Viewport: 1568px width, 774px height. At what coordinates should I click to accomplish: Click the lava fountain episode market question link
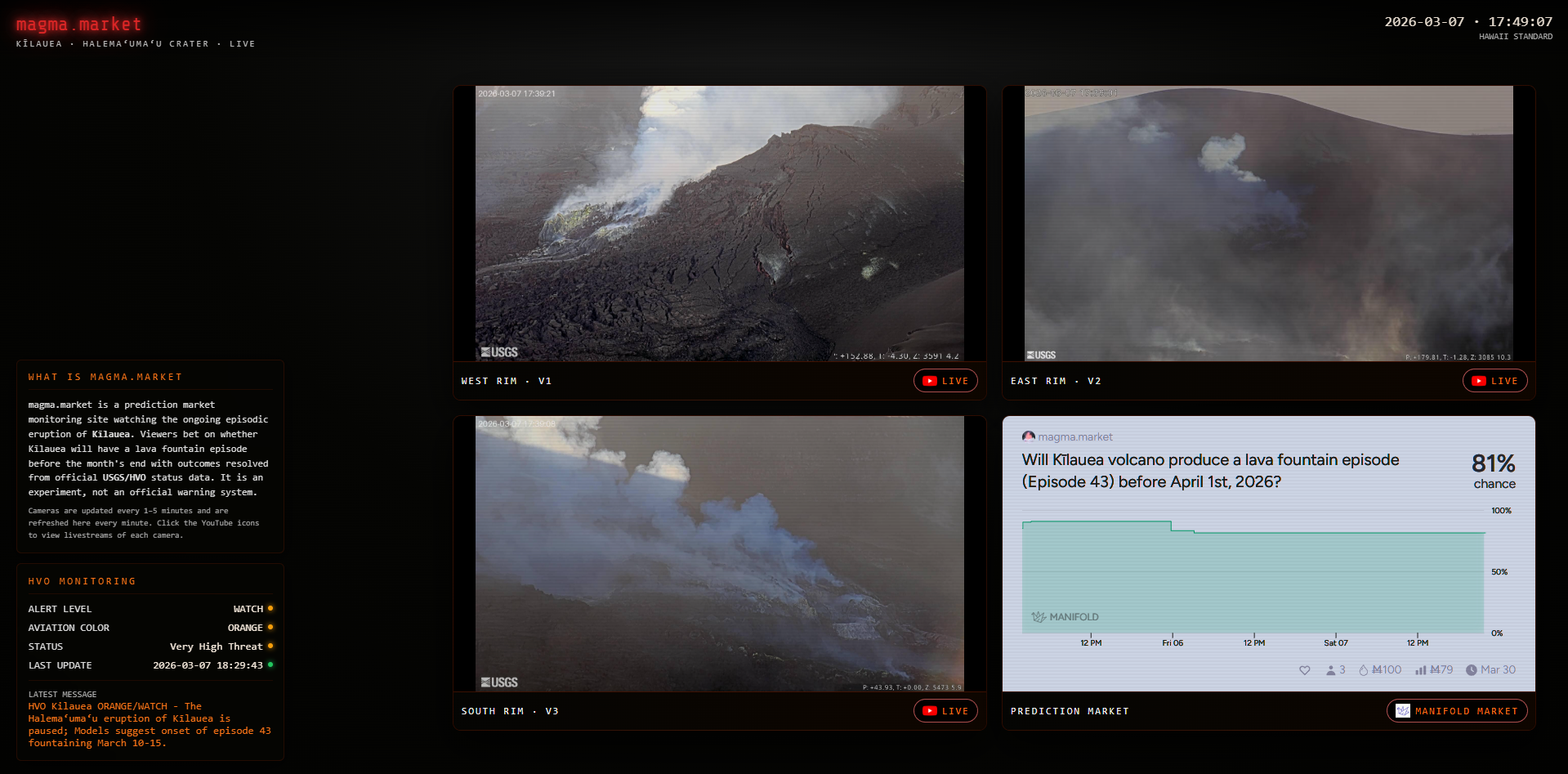coord(1209,470)
